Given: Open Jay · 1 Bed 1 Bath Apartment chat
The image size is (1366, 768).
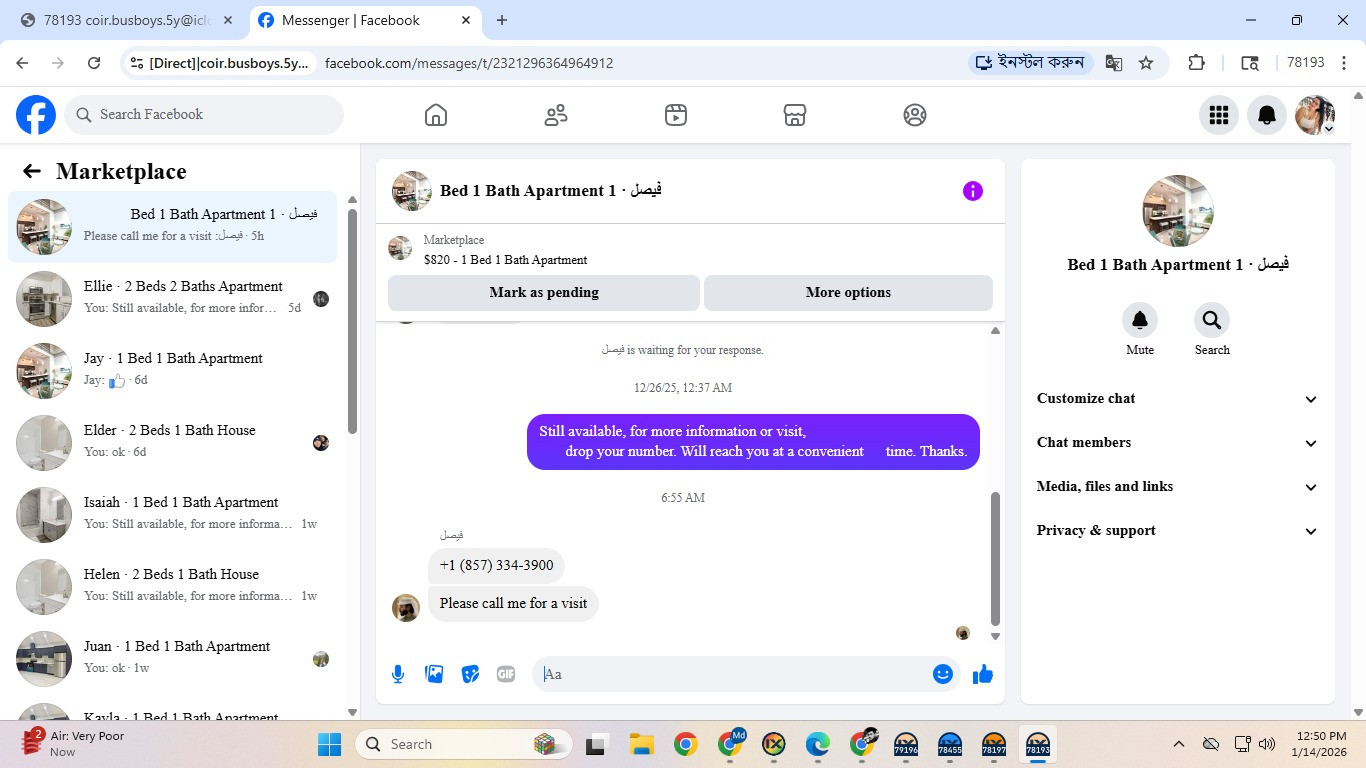Looking at the screenshot, I should [173, 371].
